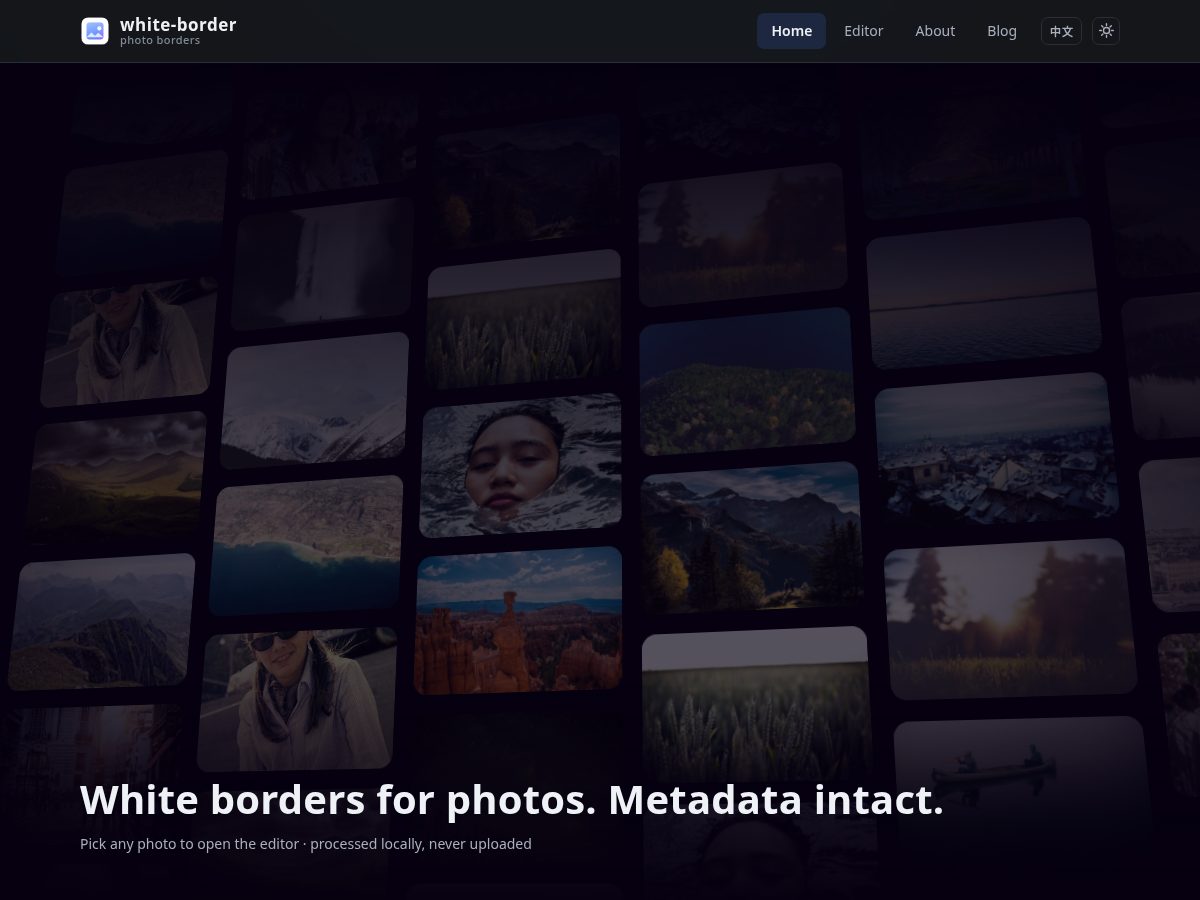Pick the green rolling hills stormy photo
Viewport: 1200px width, 900px height.
[117, 480]
